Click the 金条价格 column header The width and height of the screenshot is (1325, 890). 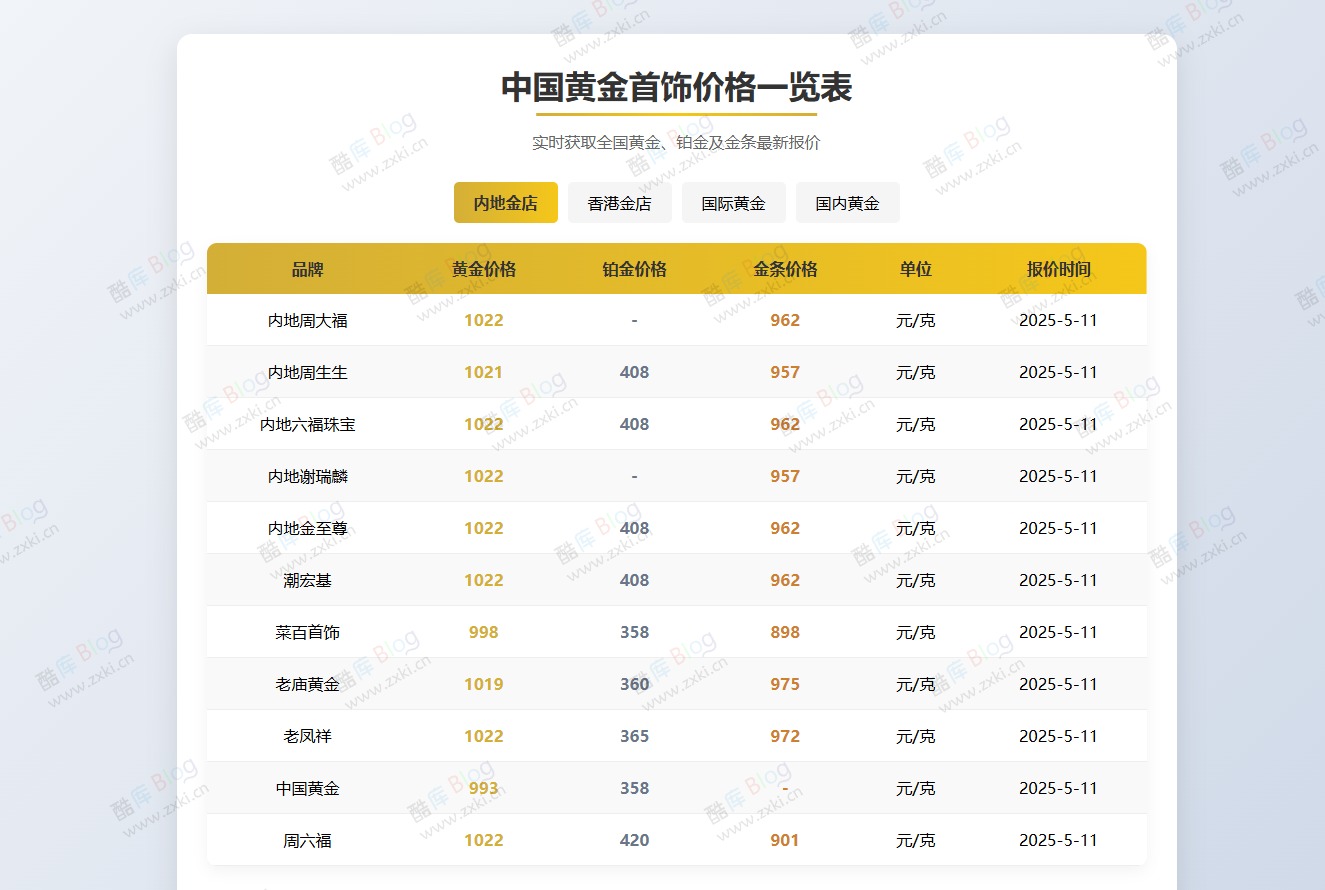[785, 268]
